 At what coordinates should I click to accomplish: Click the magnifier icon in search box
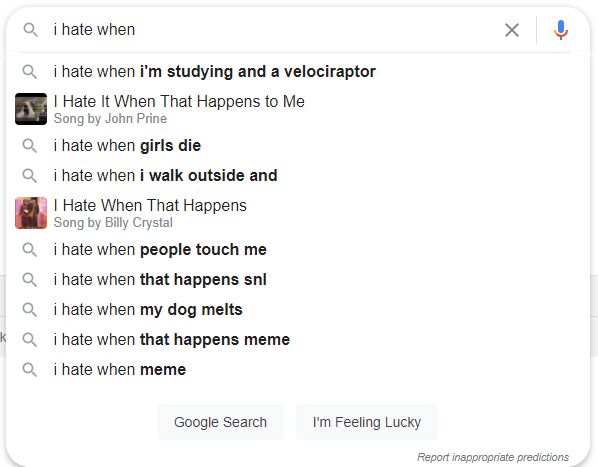pyautogui.click(x=31, y=30)
